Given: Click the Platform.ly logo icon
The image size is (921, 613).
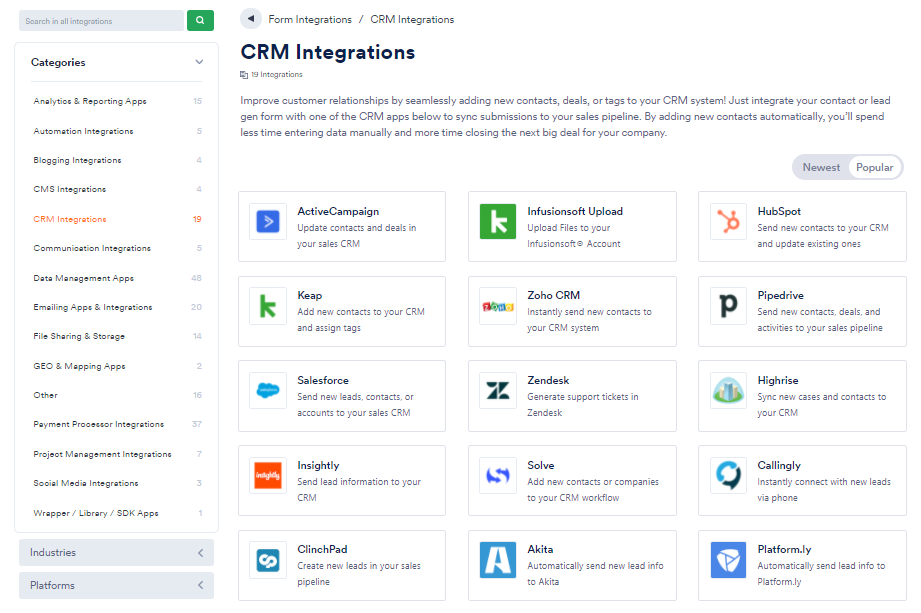Looking at the screenshot, I should [x=728, y=560].
